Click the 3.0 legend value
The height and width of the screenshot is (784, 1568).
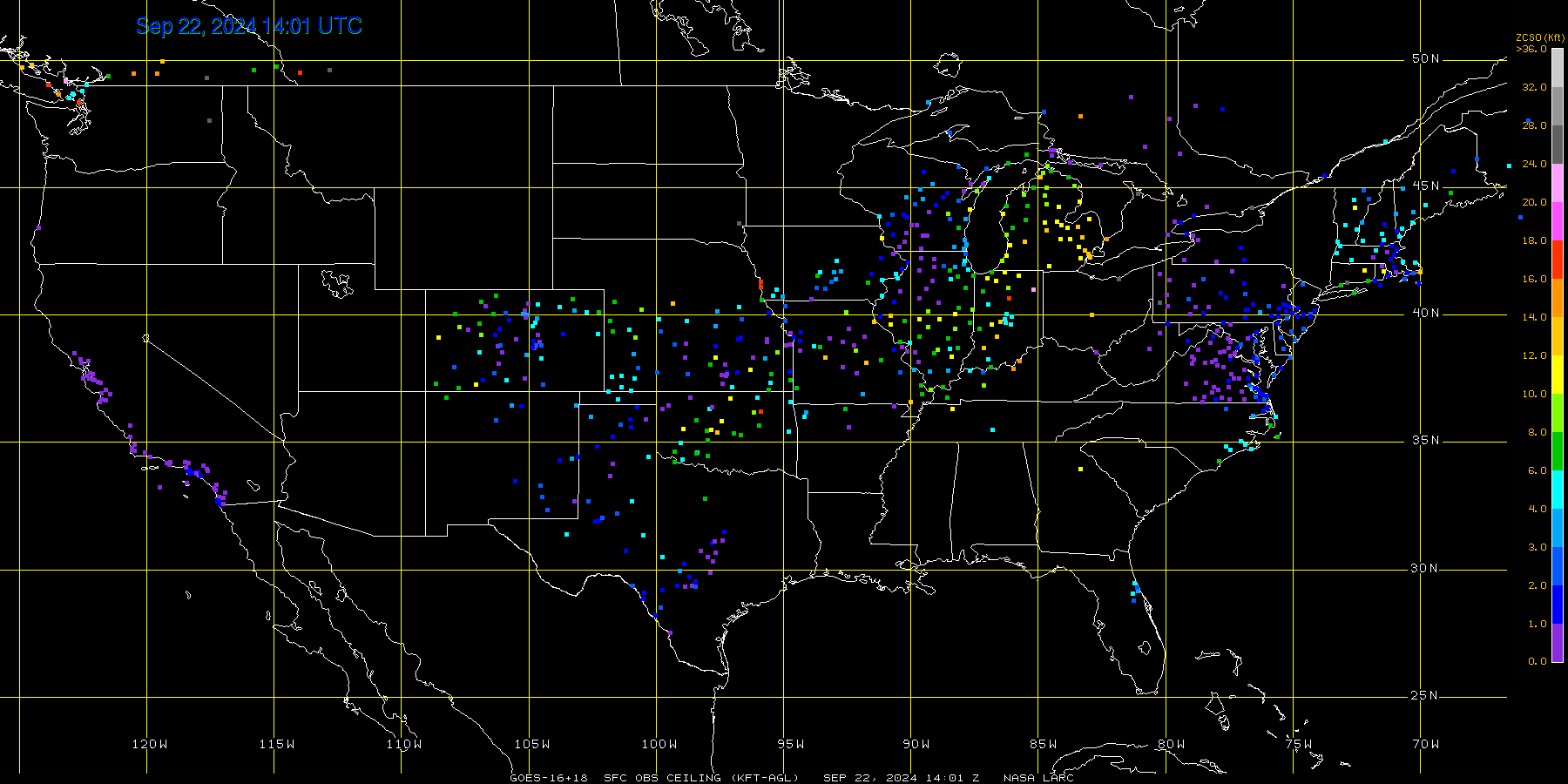[1537, 547]
